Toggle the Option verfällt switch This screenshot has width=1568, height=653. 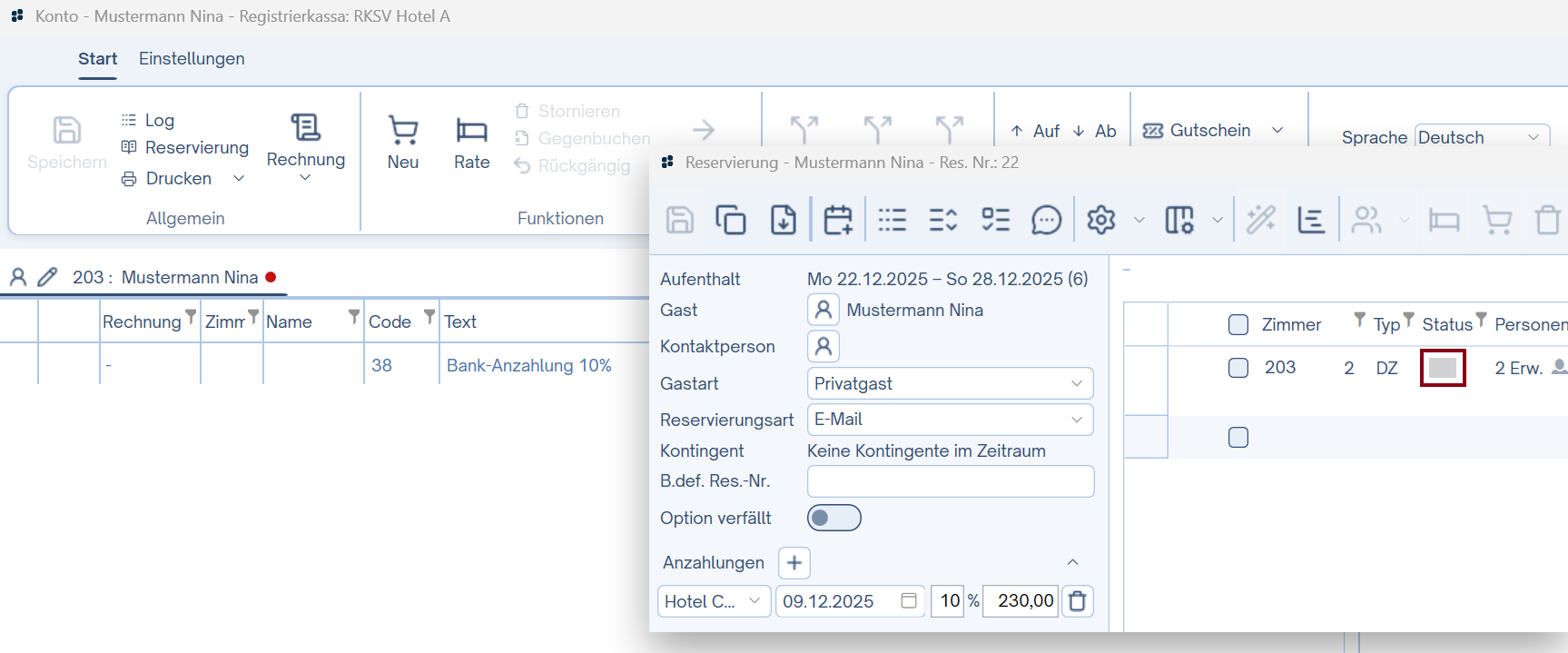833,518
